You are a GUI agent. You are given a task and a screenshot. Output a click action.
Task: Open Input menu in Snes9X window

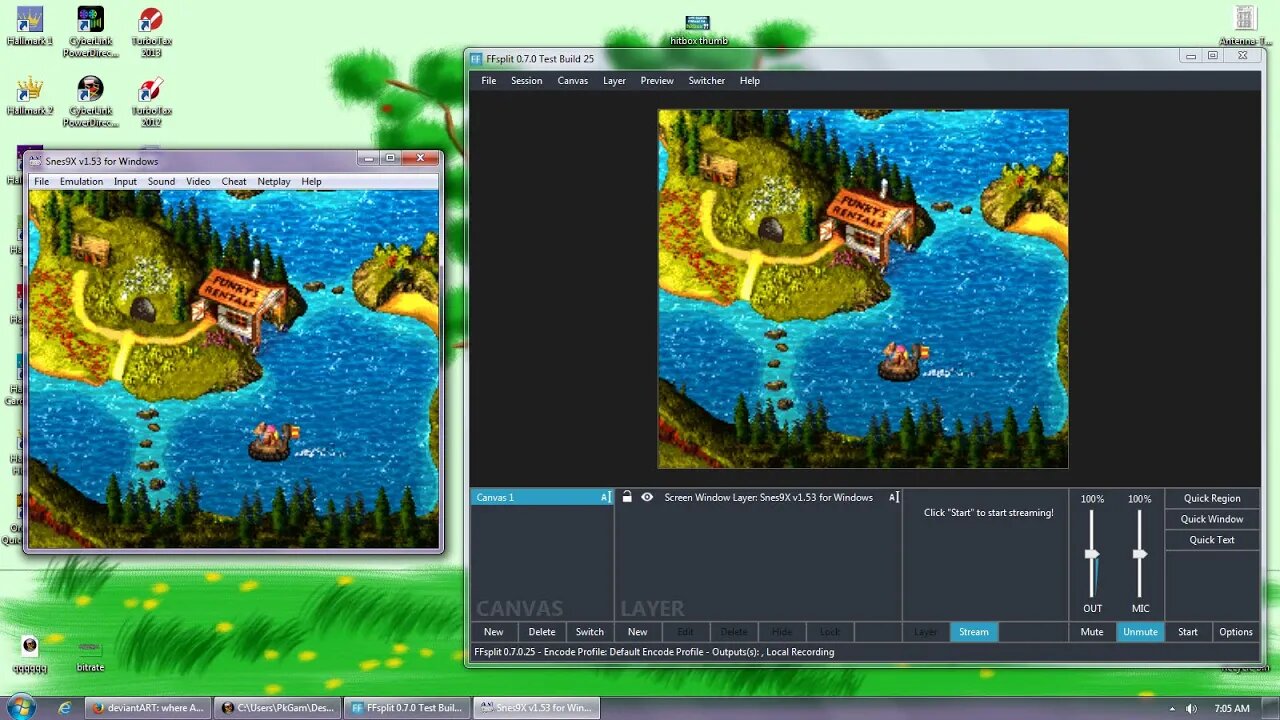coord(125,182)
